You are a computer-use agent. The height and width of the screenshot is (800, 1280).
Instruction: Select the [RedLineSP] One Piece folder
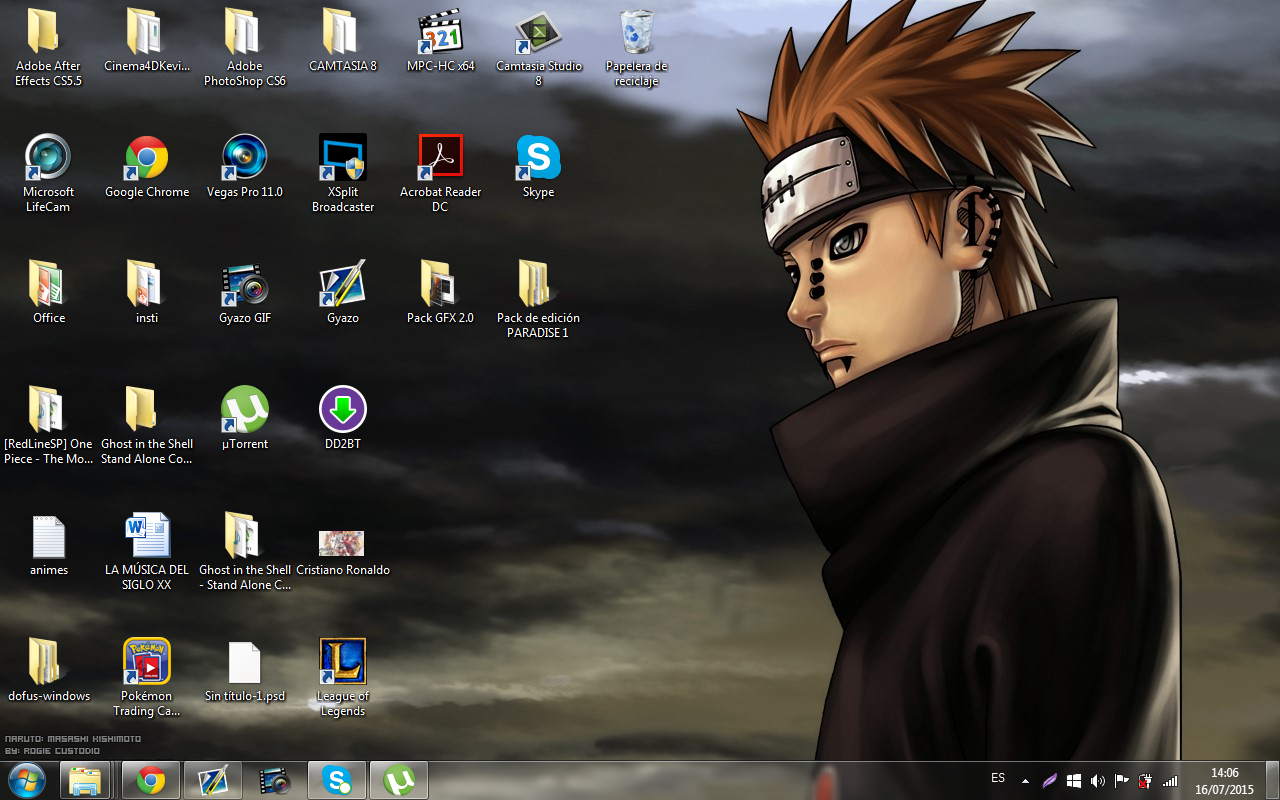[48, 425]
